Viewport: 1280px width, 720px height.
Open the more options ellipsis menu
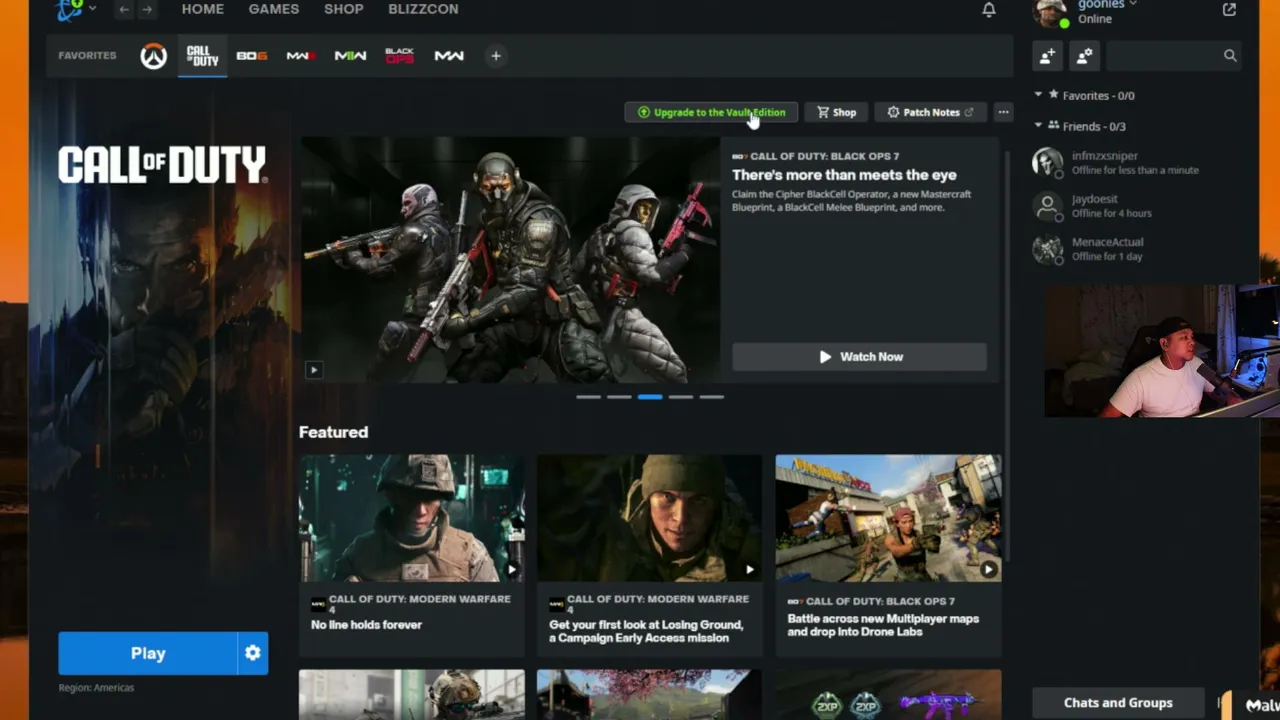[1004, 112]
